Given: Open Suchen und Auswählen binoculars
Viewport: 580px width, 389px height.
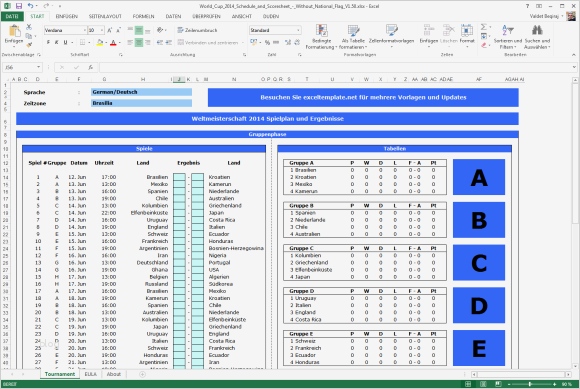Looking at the screenshot, I should click(x=537, y=37).
